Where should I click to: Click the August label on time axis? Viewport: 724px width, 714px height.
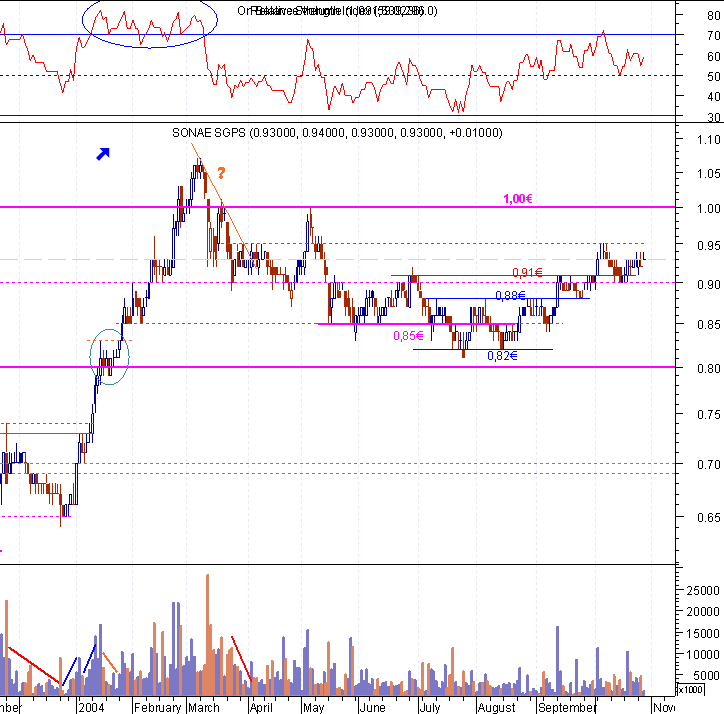coord(496,708)
